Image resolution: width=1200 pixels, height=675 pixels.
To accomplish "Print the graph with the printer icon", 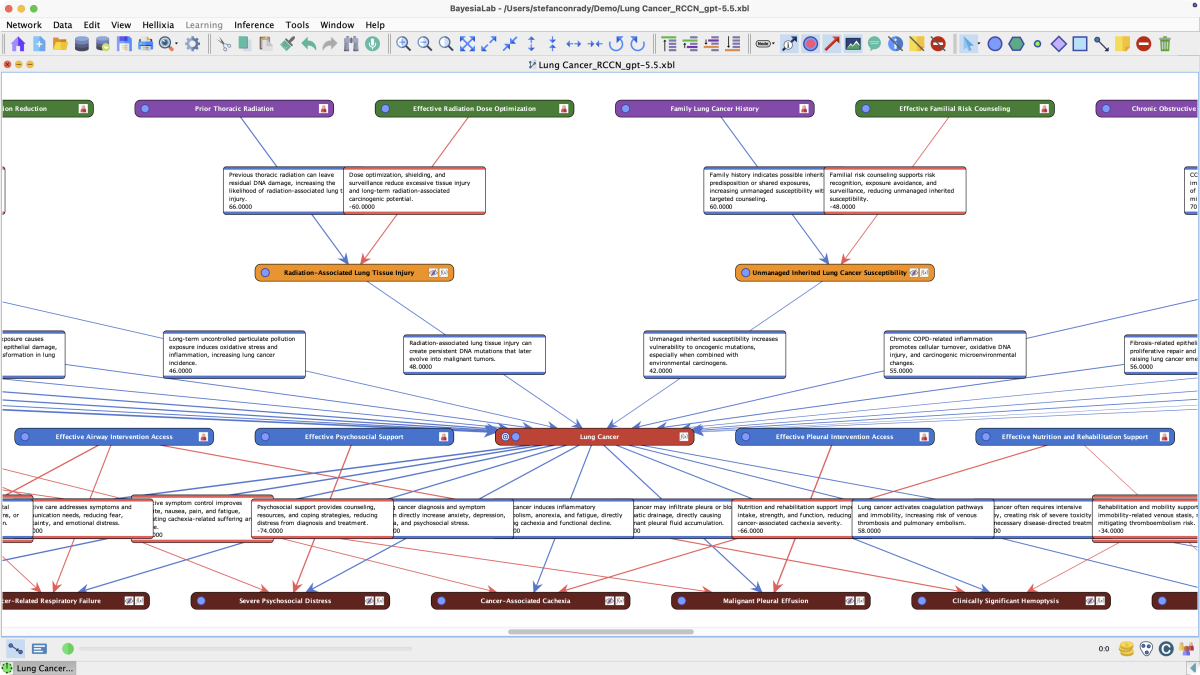I will [145, 44].
